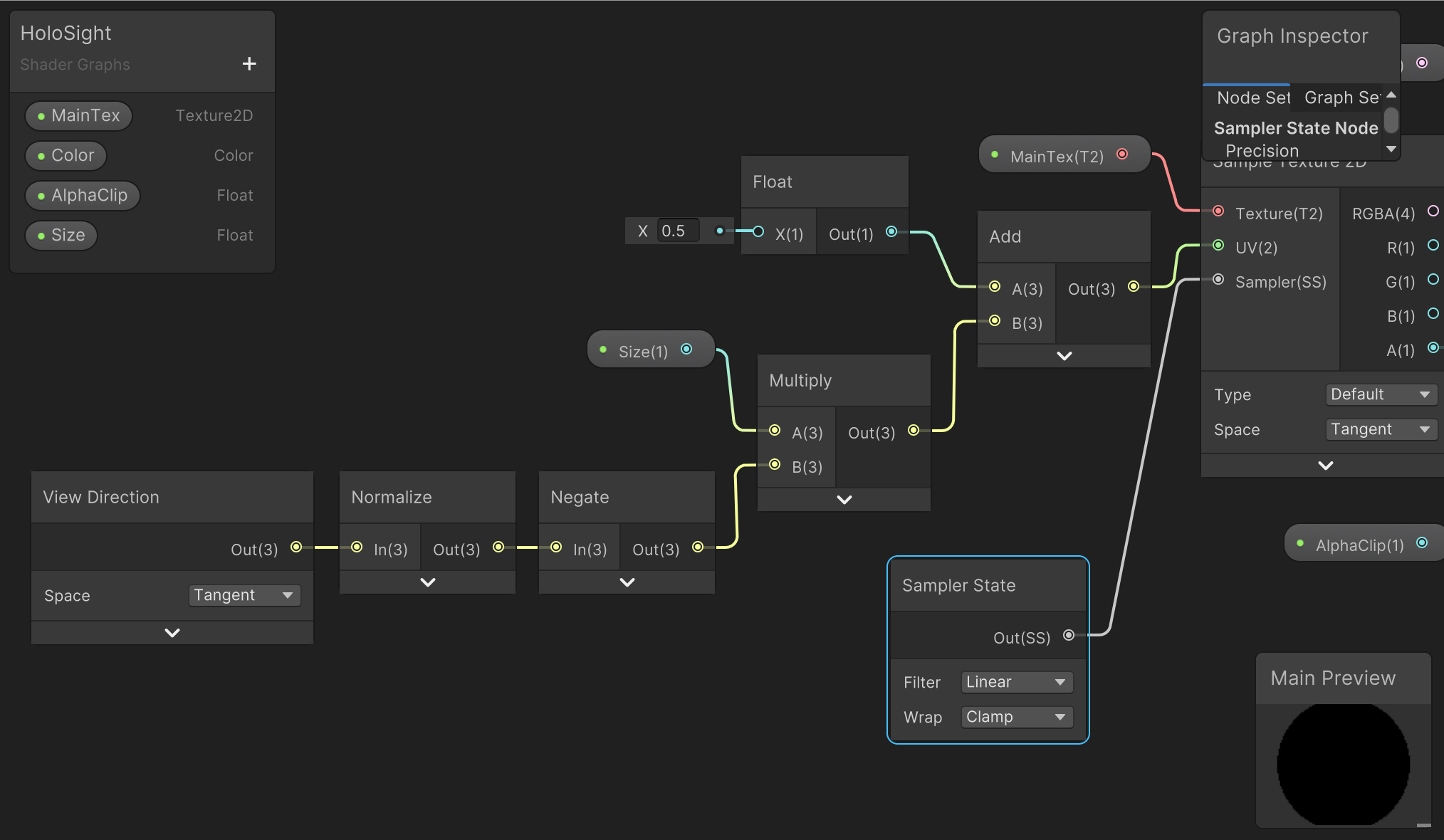Click the Float node Out(1) port
Viewport: 1444px width, 840px height.
pos(891,232)
